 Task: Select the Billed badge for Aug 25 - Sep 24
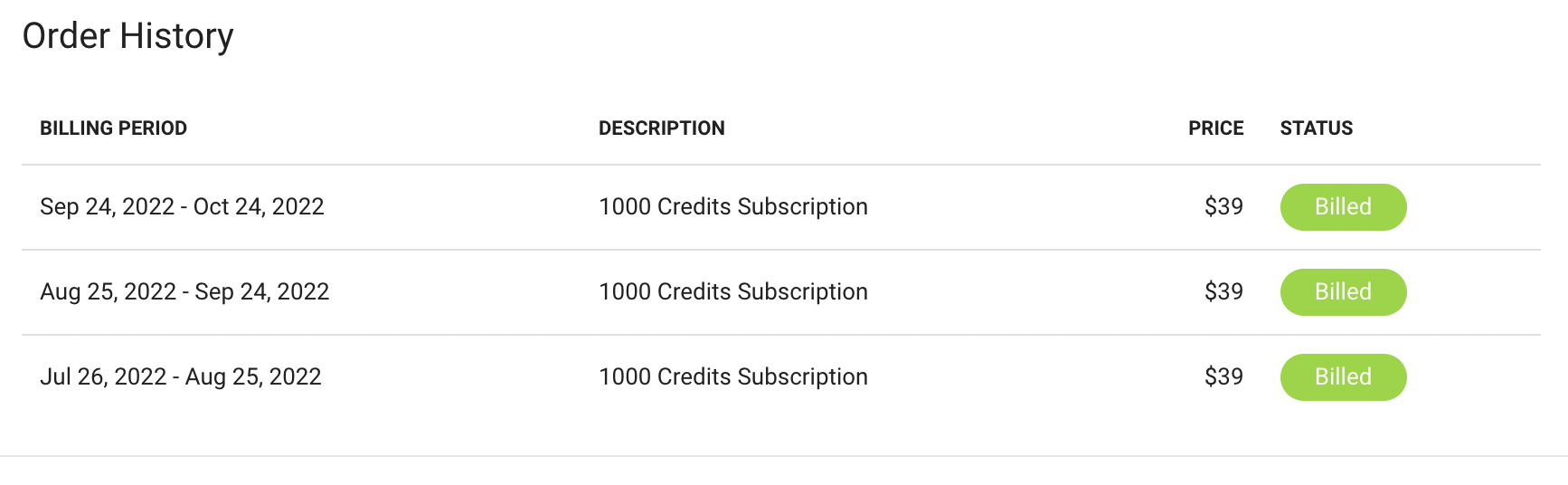coord(1343,292)
